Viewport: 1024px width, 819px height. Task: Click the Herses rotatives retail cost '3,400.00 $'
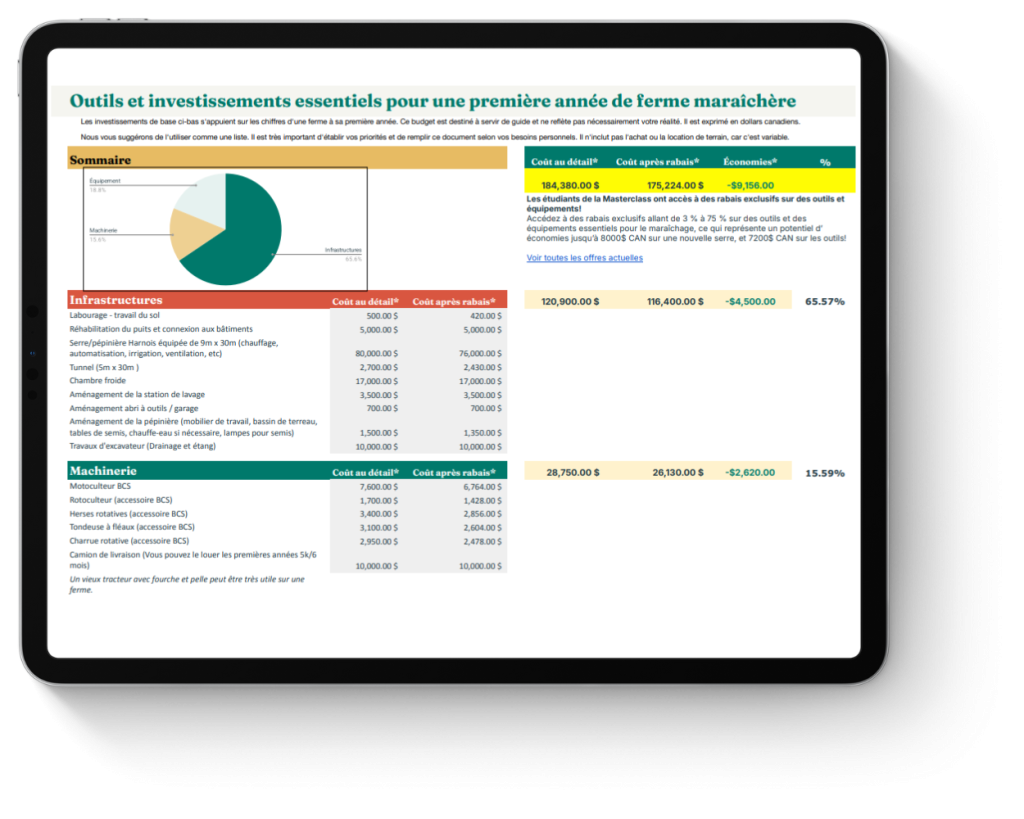point(379,514)
